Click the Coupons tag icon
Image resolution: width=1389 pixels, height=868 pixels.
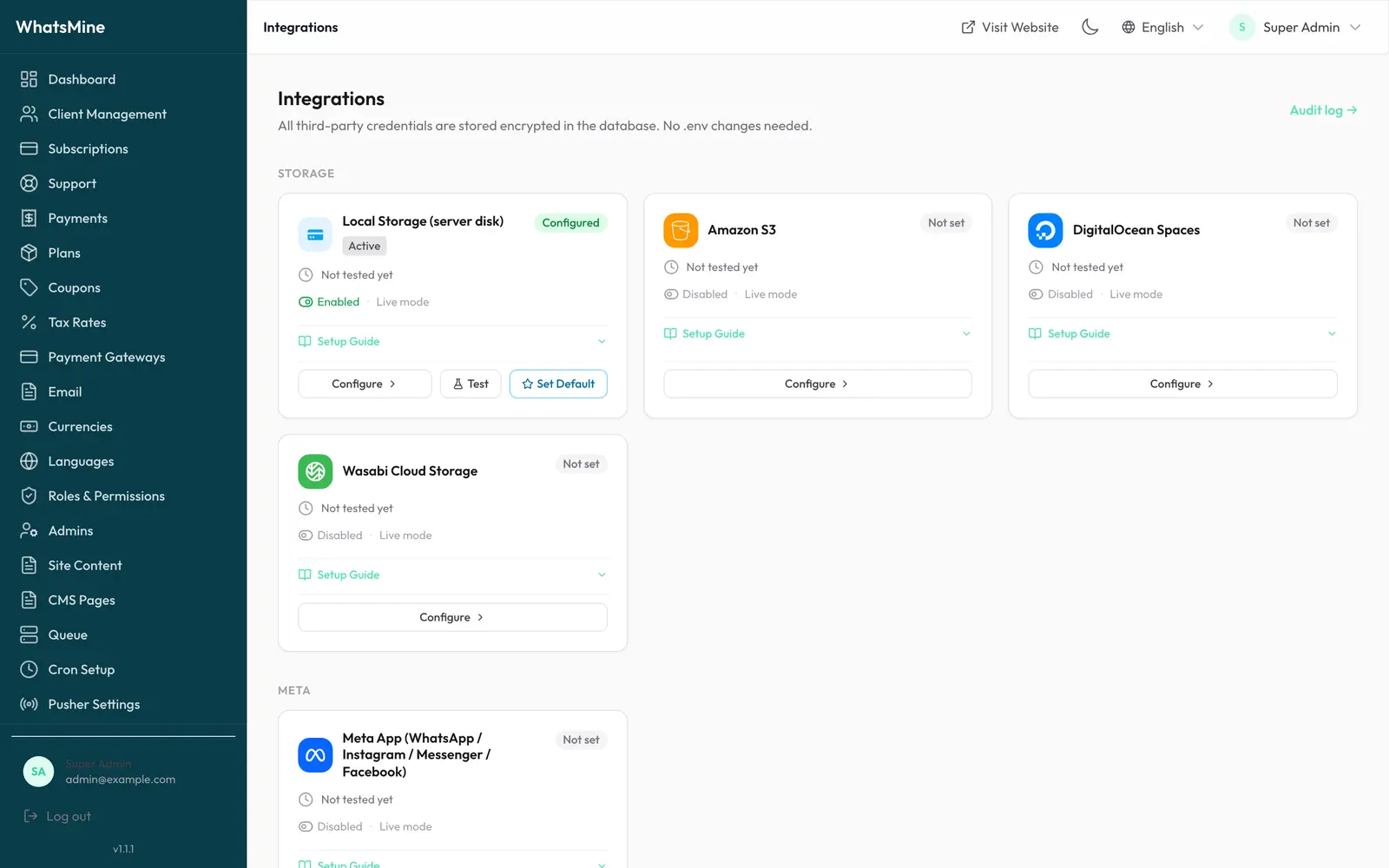[x=29, y=287]
